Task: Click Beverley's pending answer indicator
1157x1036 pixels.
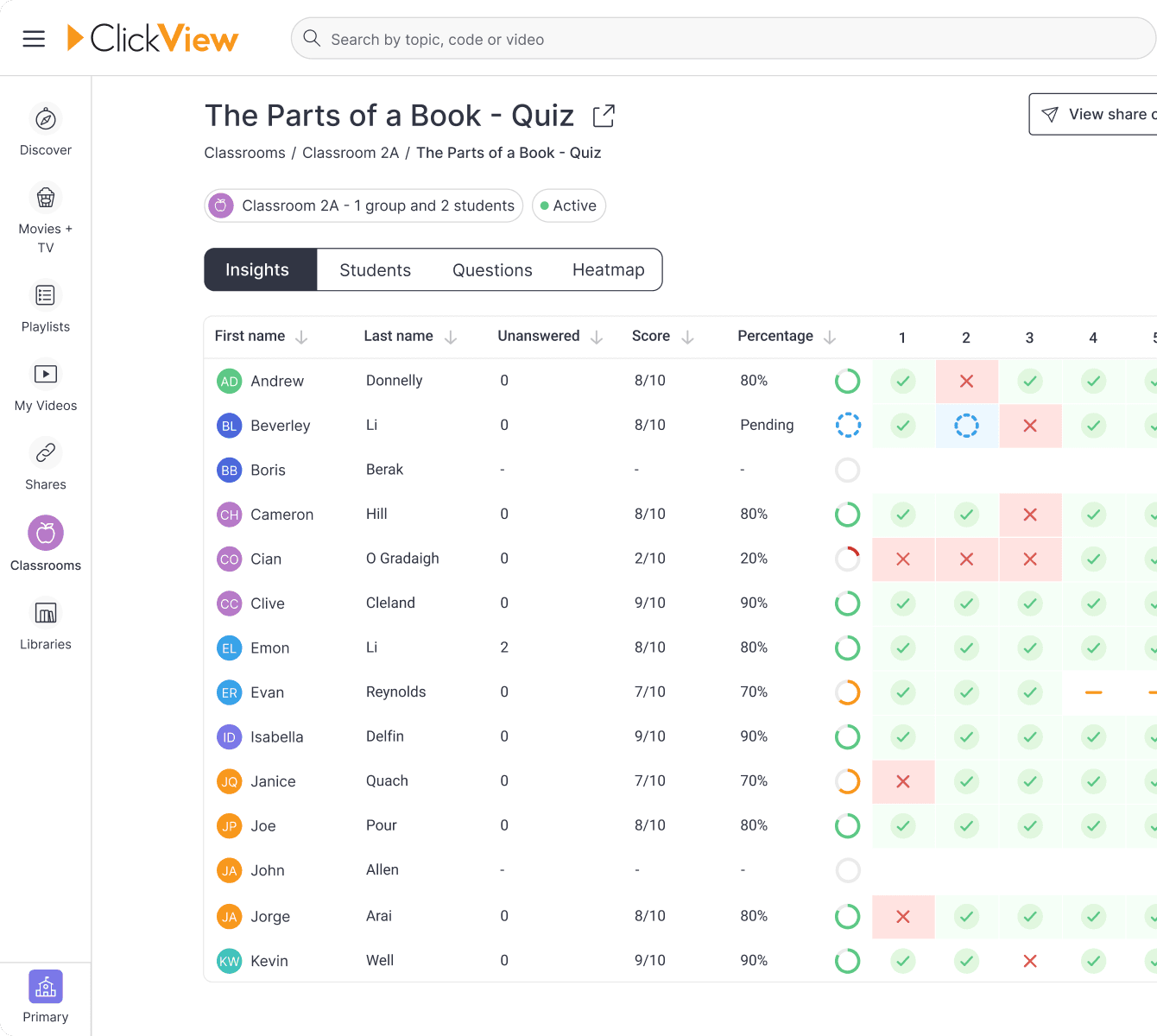Action: click(966, 425)
